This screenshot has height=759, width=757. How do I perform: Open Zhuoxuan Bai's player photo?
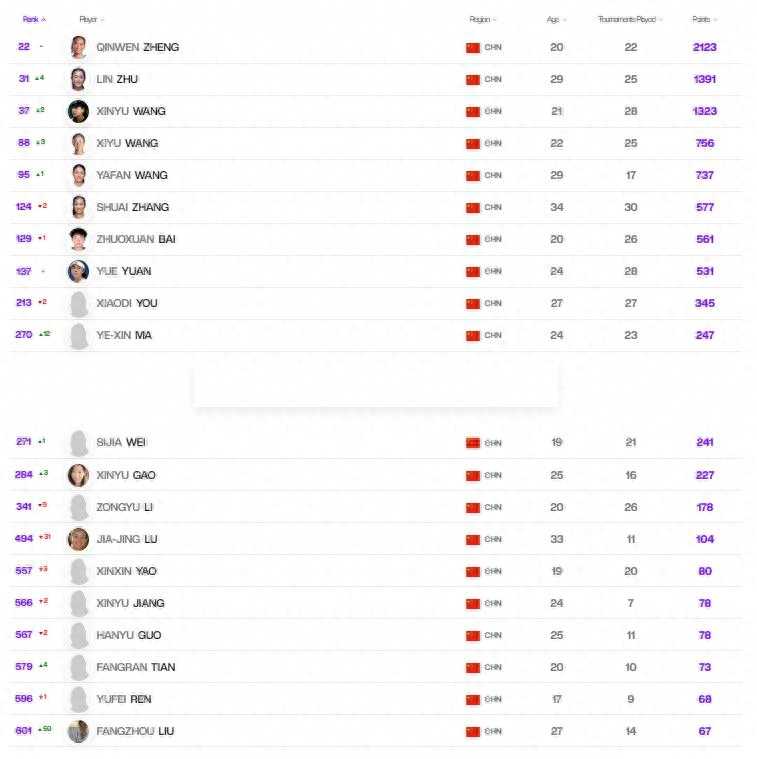pos(78,239)
